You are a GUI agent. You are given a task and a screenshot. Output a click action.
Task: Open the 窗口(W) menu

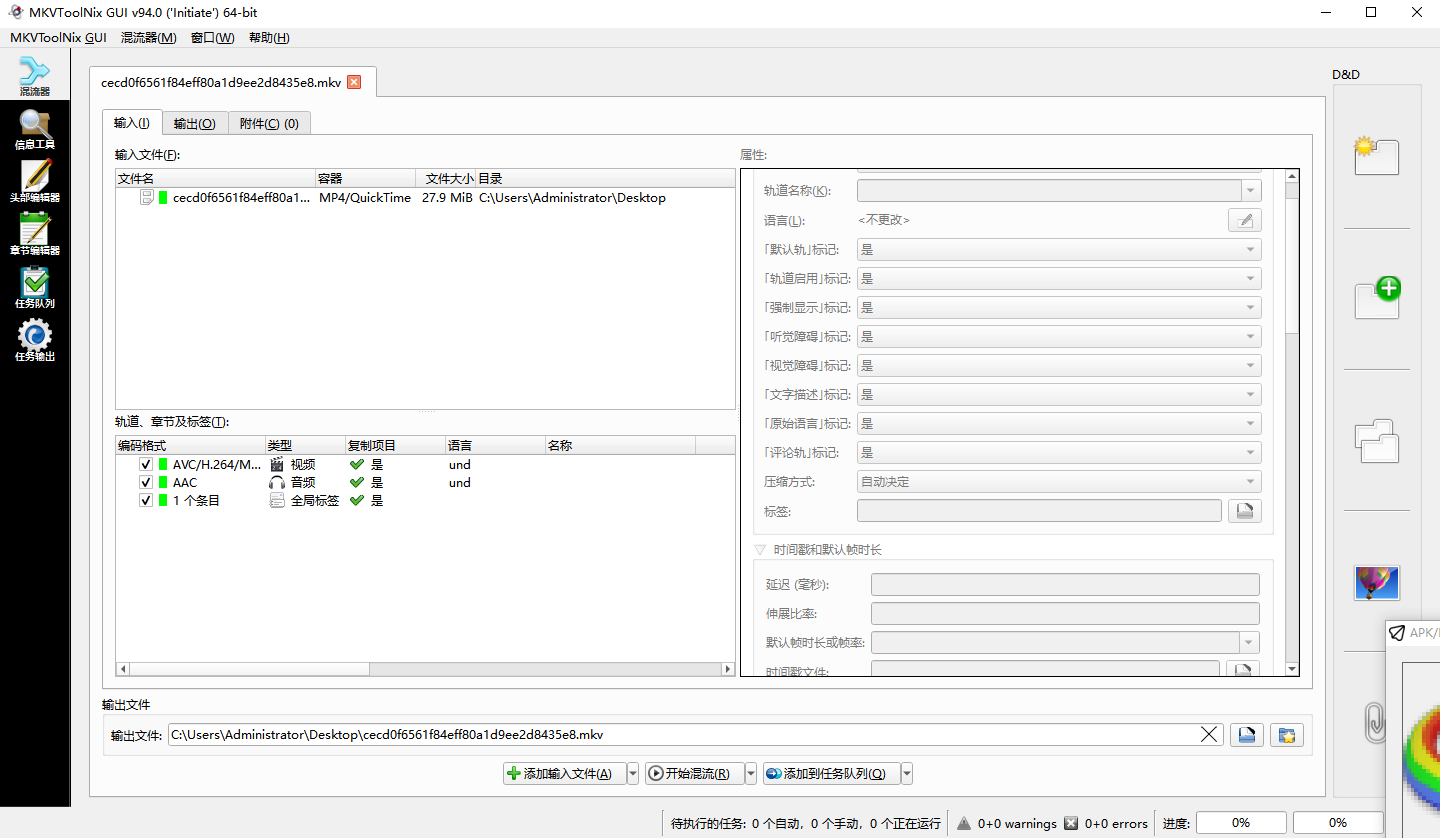click(x=212, y=38)
